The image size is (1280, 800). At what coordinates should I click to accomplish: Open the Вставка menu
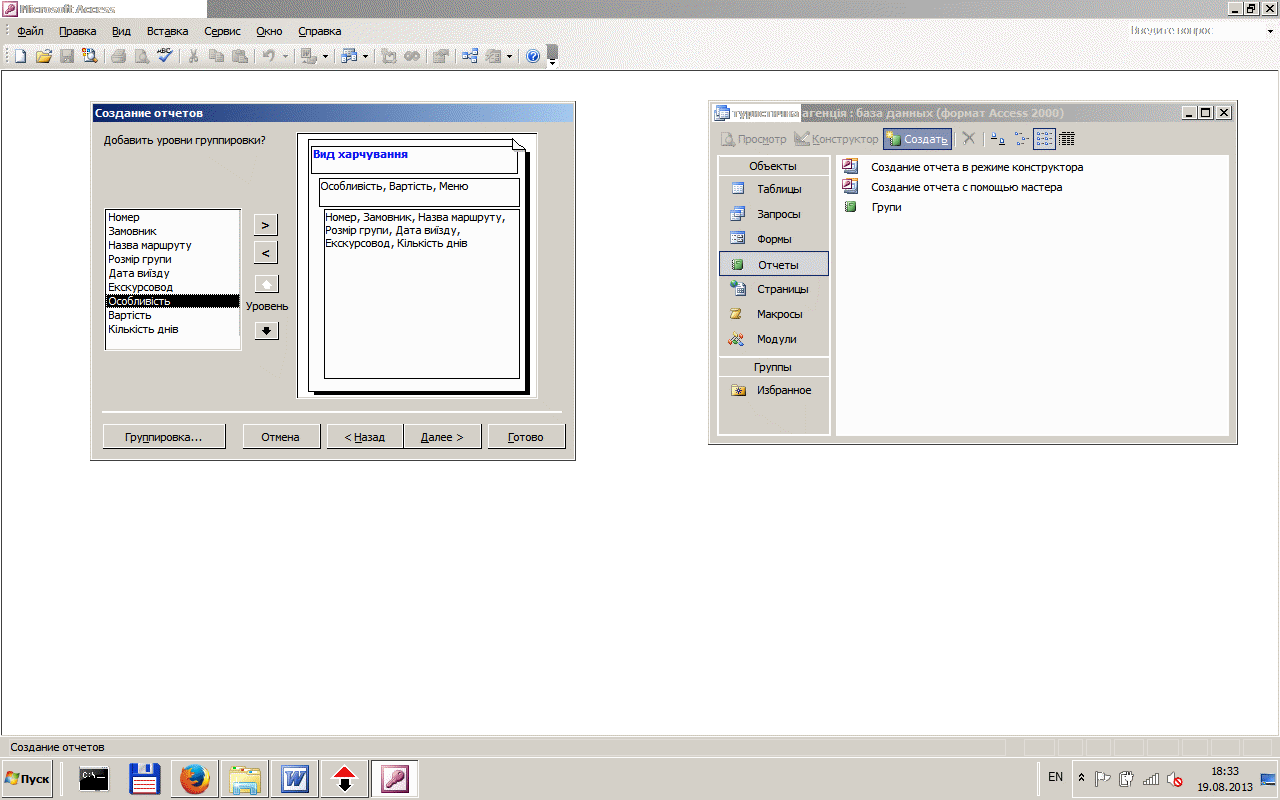coord(167,31)
